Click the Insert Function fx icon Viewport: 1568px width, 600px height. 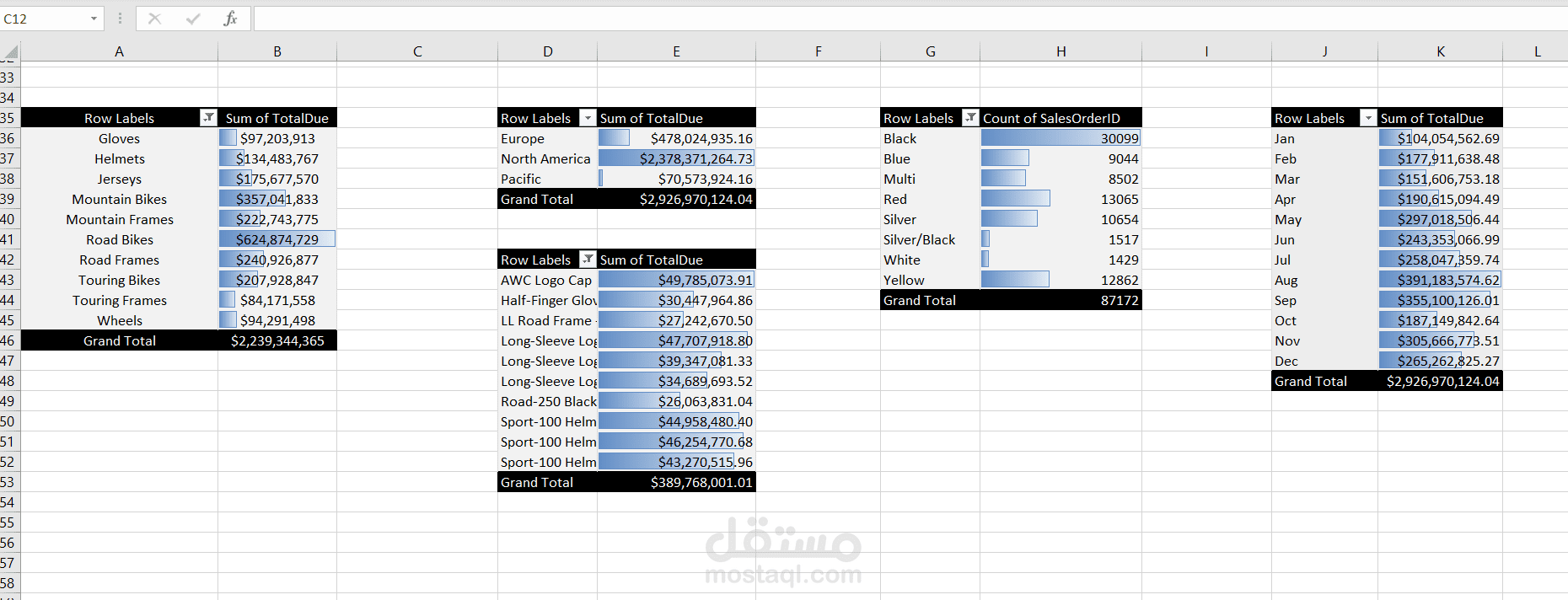coord(230,19)
